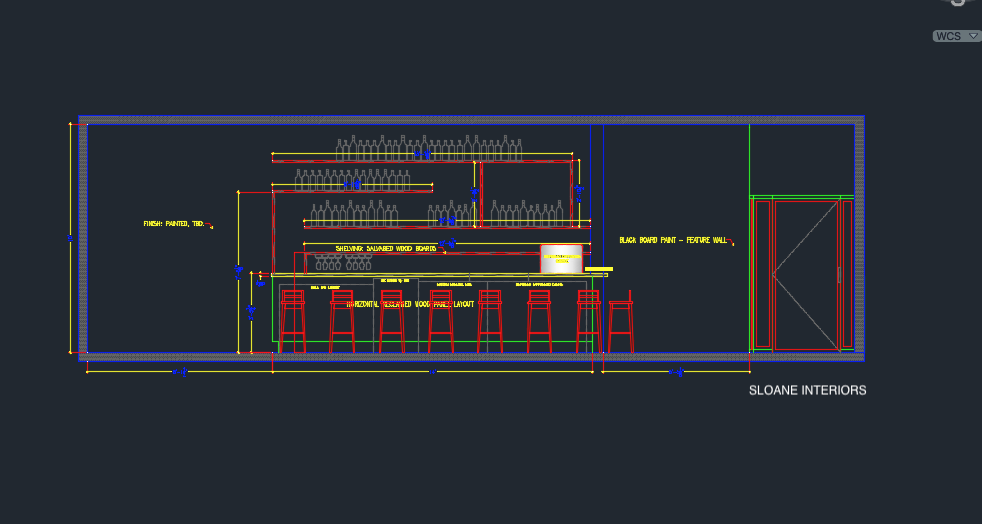Click the ViewCube compass at top right
Image resolution: width=982 pixels, height=524 pixels.
pyautogui.click(x=958, y=3)
